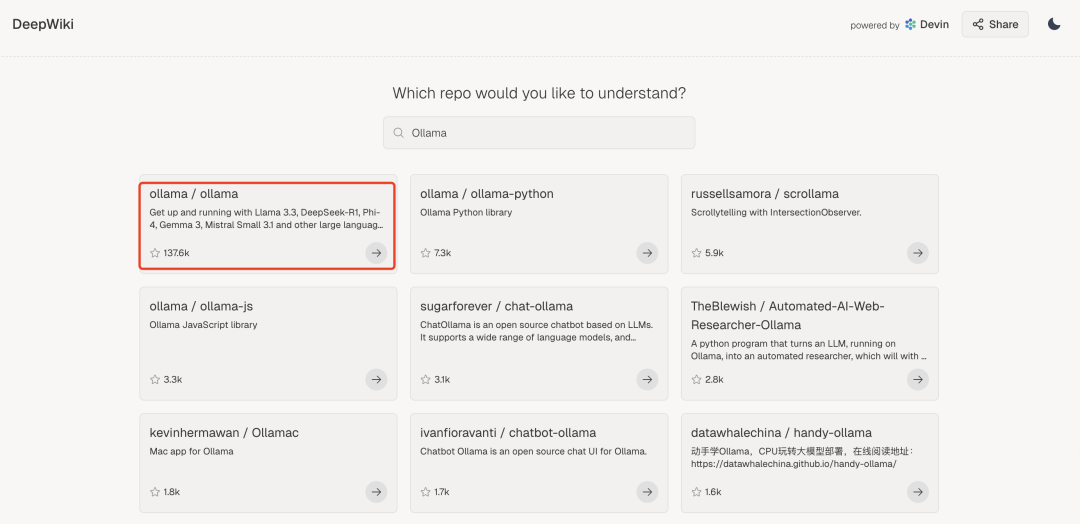Screen dimensions: 1080x524
Task: Click star icon beside 1.8k
Action: tap(155, 492)
